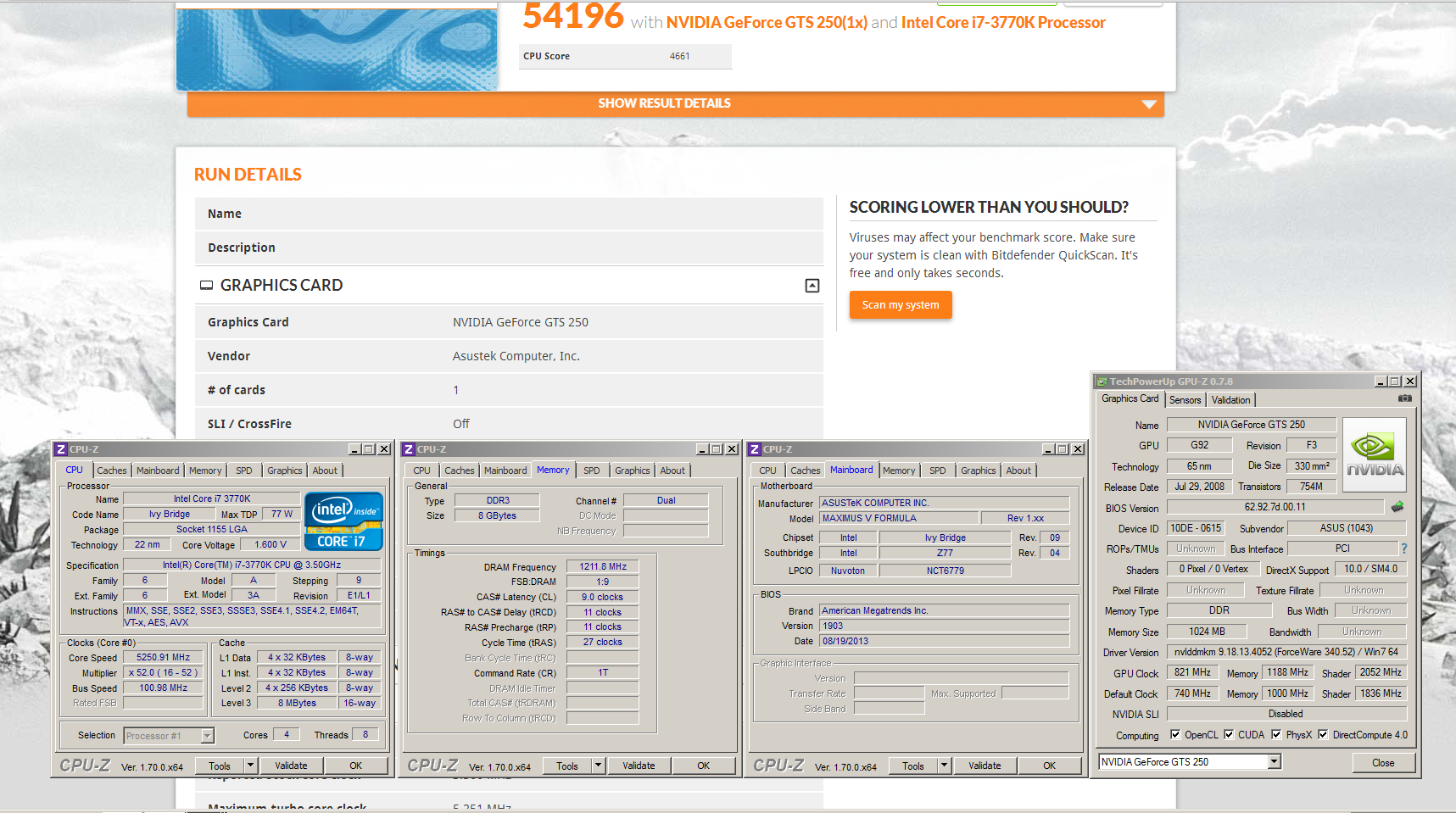Click the MAXIMUS V FORMULA model field
The width and height of the screenshot is (1456, 813).
898,518
